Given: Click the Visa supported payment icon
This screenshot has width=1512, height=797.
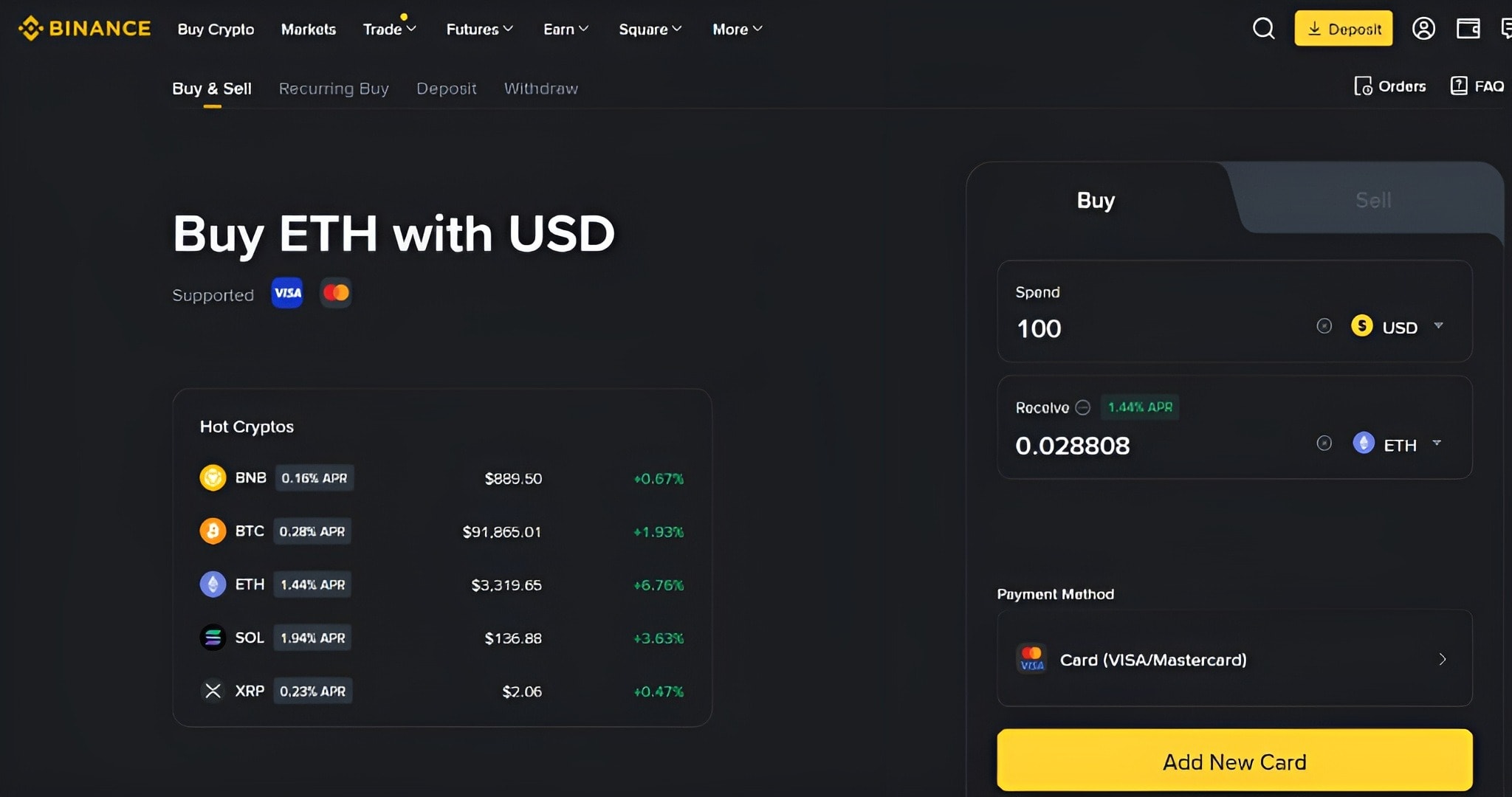Looking at the screenshot, I should point(286,293).
